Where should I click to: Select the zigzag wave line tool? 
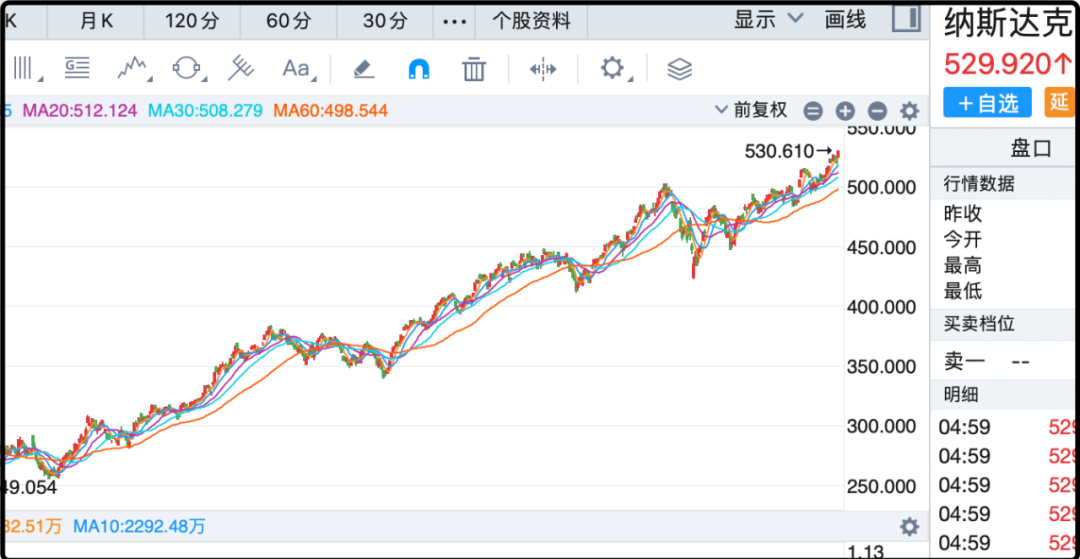click(x=133, y=69)
